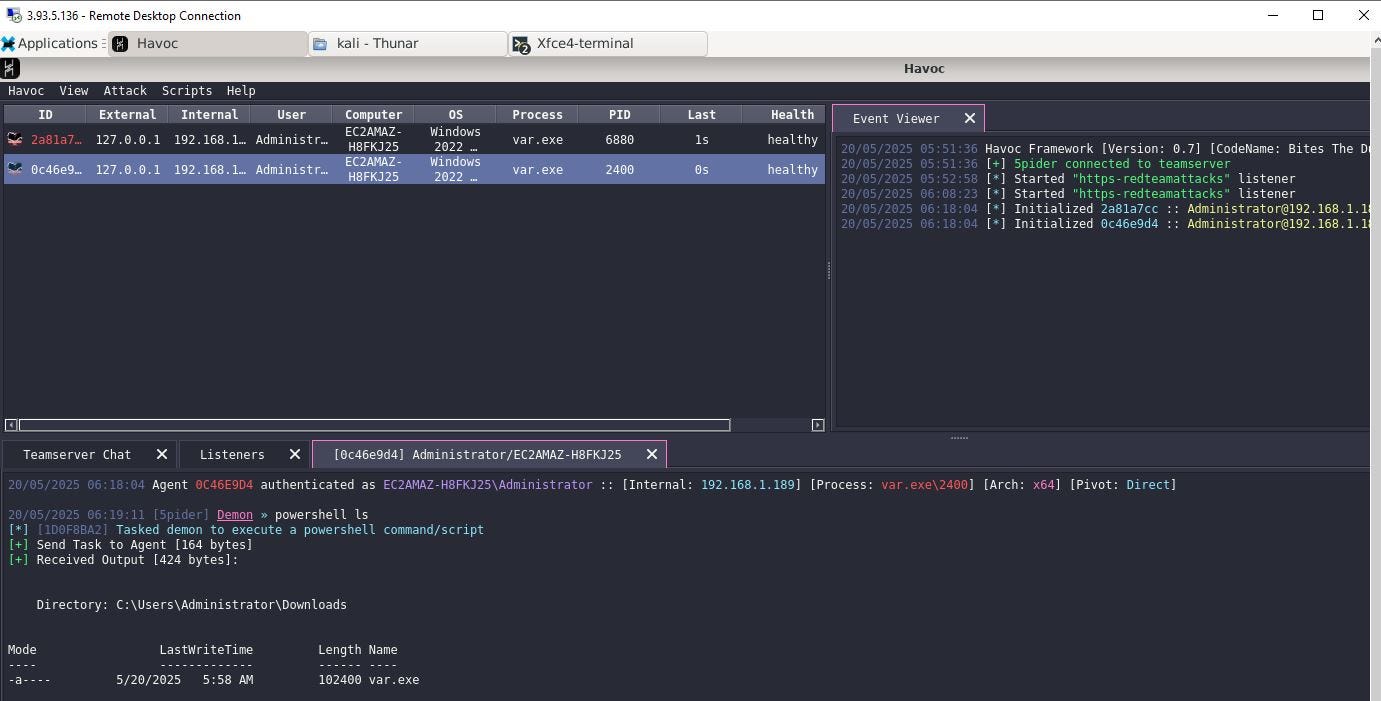Close the Listeners tab

click(295, 454)
